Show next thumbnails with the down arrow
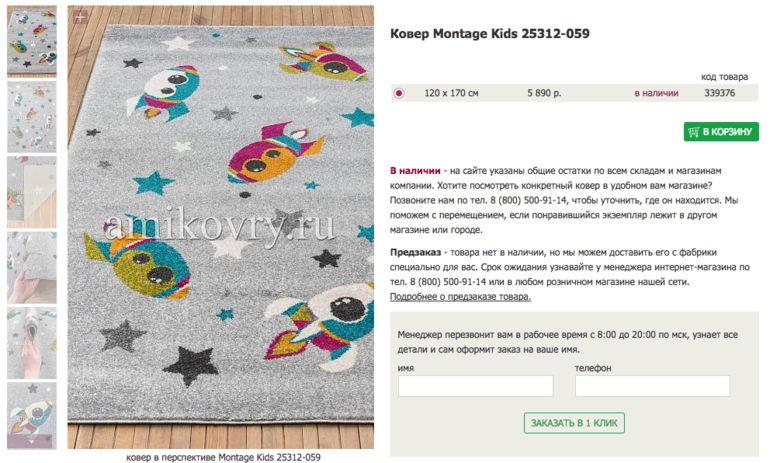This screenshot has height=463, width=770. (x=32, y=441)
